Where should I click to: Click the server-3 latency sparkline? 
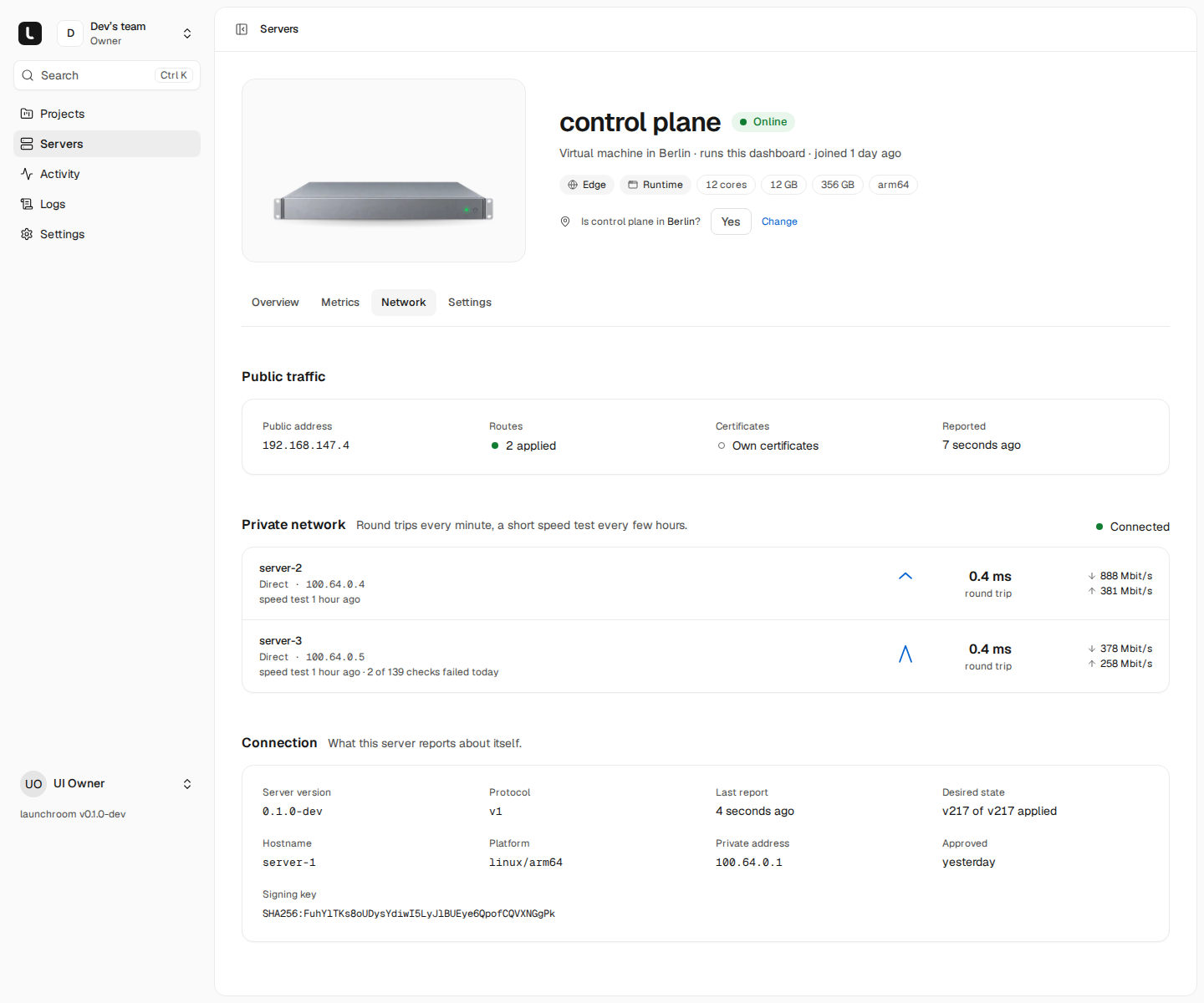906,654
